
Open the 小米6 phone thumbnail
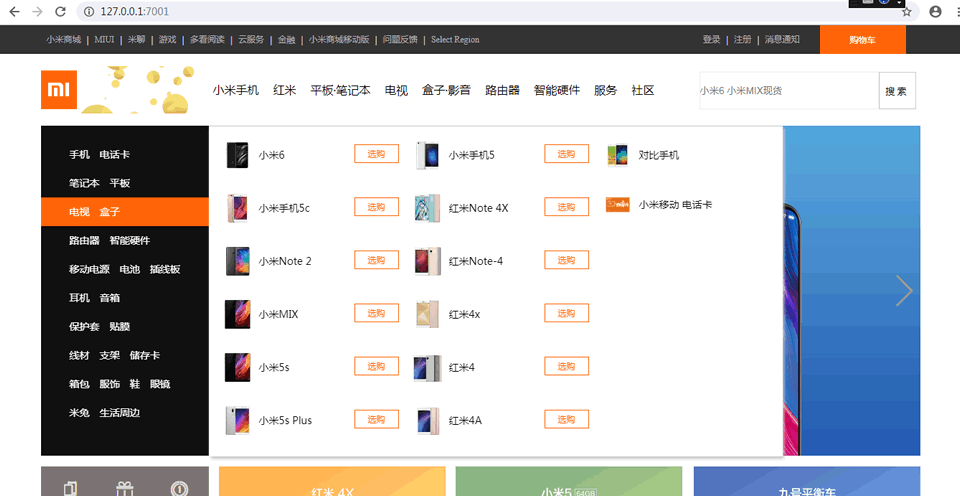237,155
